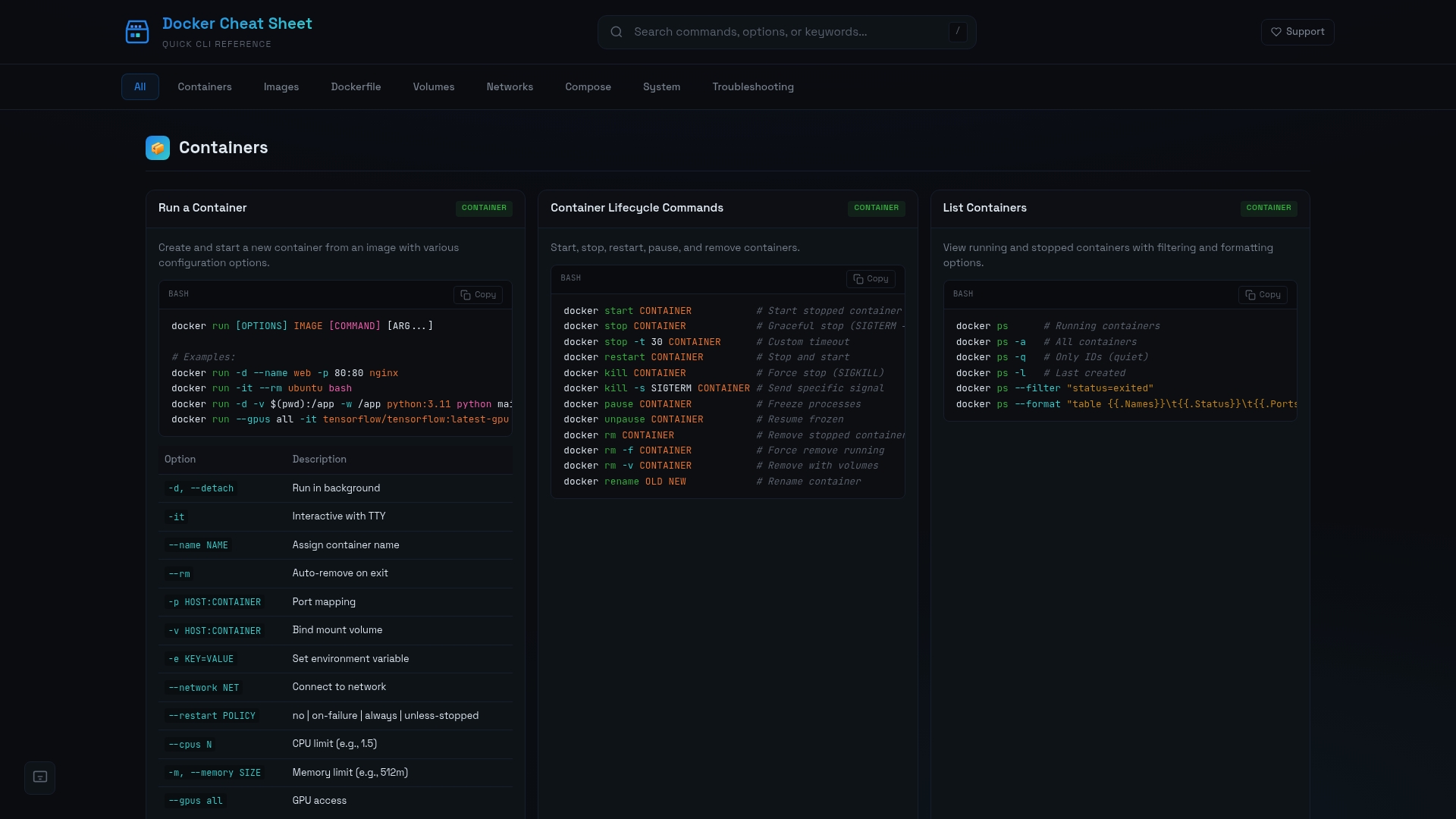
Task: Click the '--rm' option cell
Action: (x=180, y=574)
